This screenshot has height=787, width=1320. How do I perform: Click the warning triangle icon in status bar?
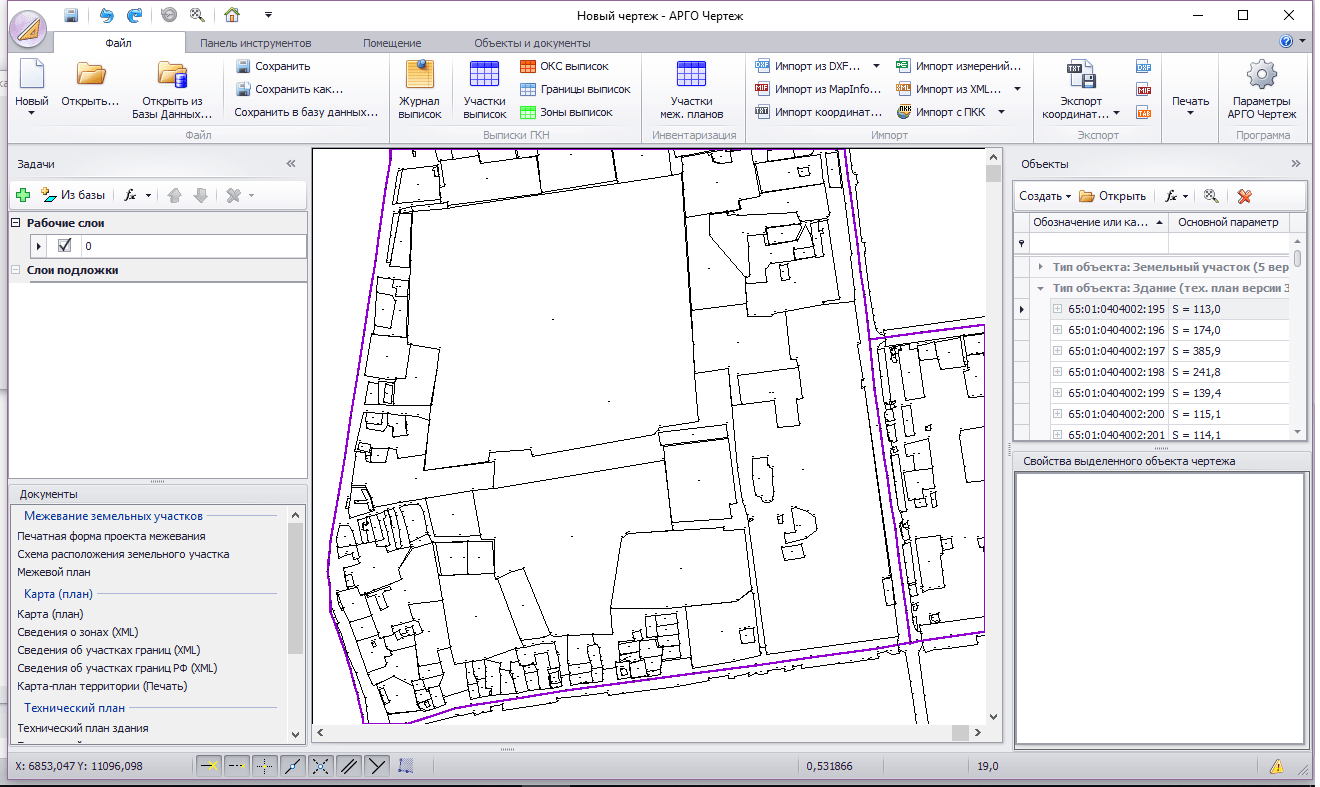point(1277,766)
